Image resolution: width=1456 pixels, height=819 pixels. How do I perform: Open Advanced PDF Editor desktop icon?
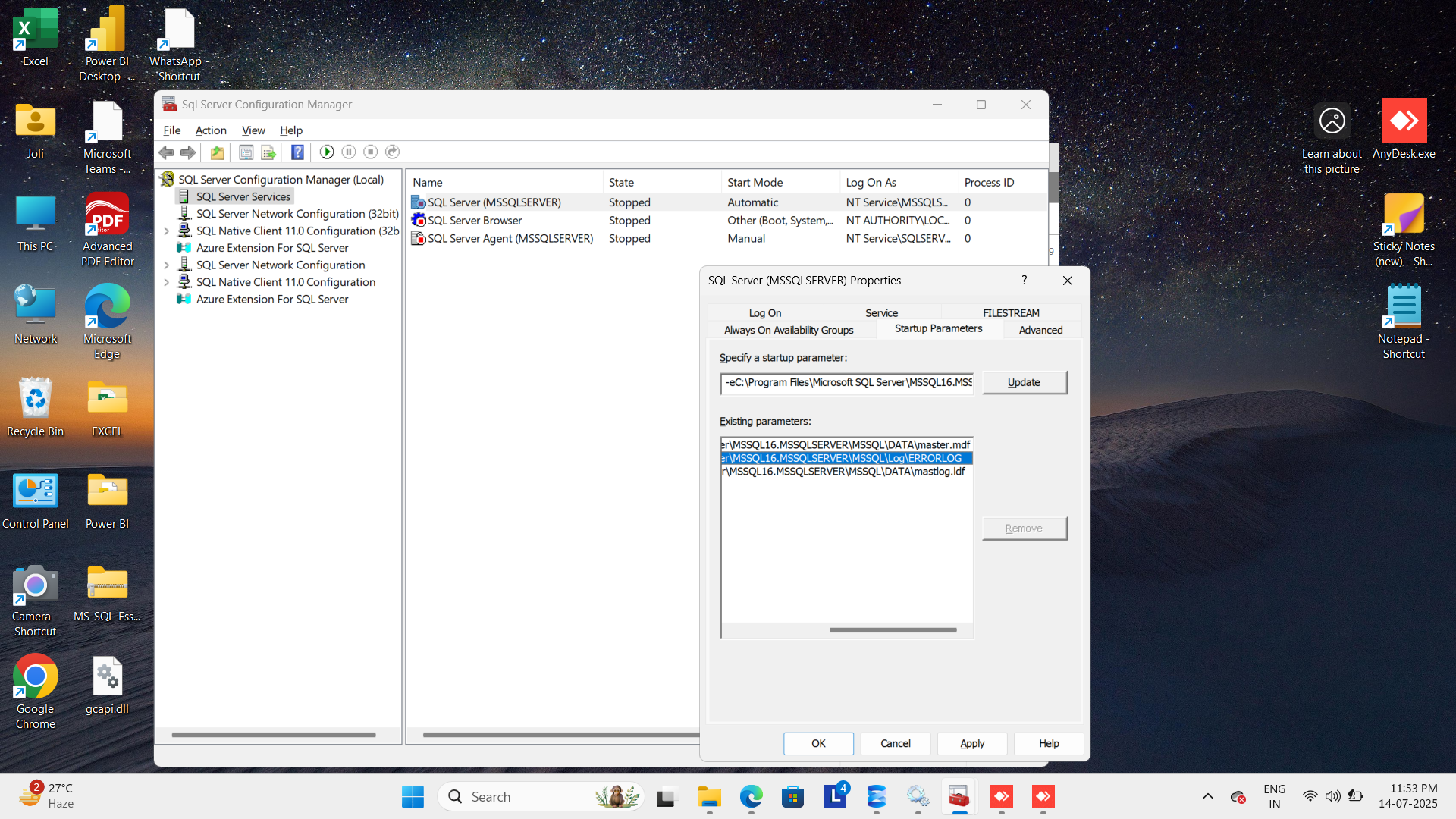[x=107, y=214]
